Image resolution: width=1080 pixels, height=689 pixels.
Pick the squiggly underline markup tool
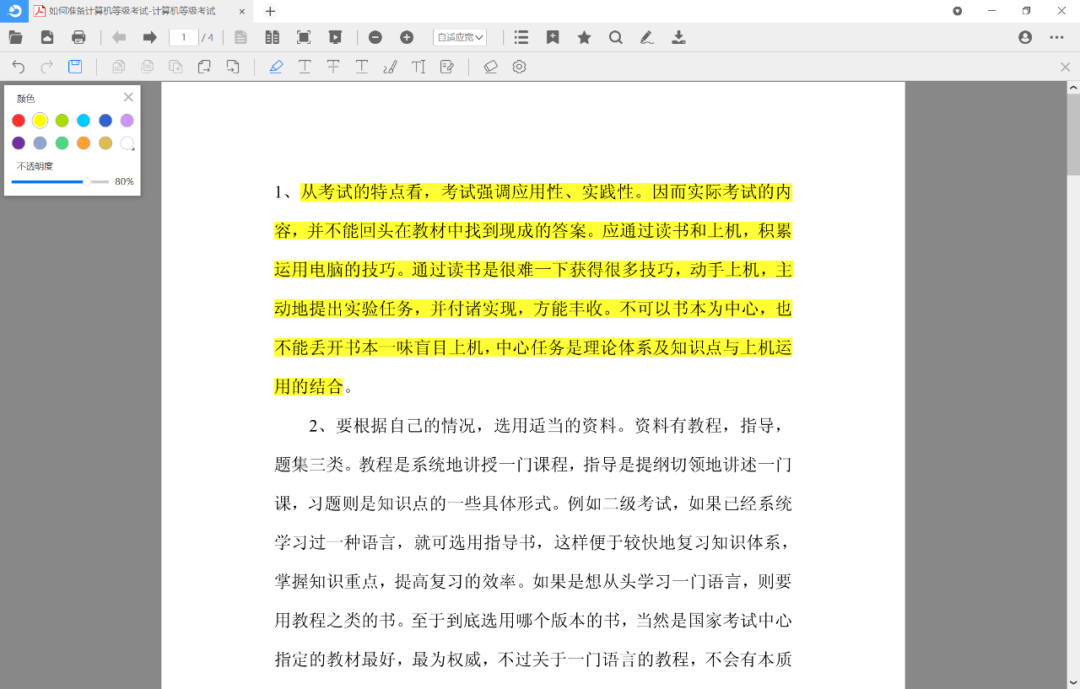361,67
